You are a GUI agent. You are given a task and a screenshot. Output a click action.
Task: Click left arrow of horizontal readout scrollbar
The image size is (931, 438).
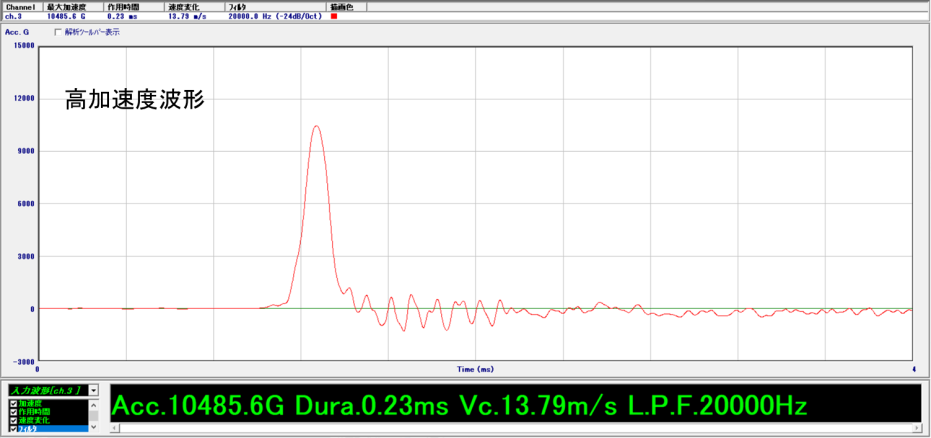pyautogui.click(x=114, y=428)
